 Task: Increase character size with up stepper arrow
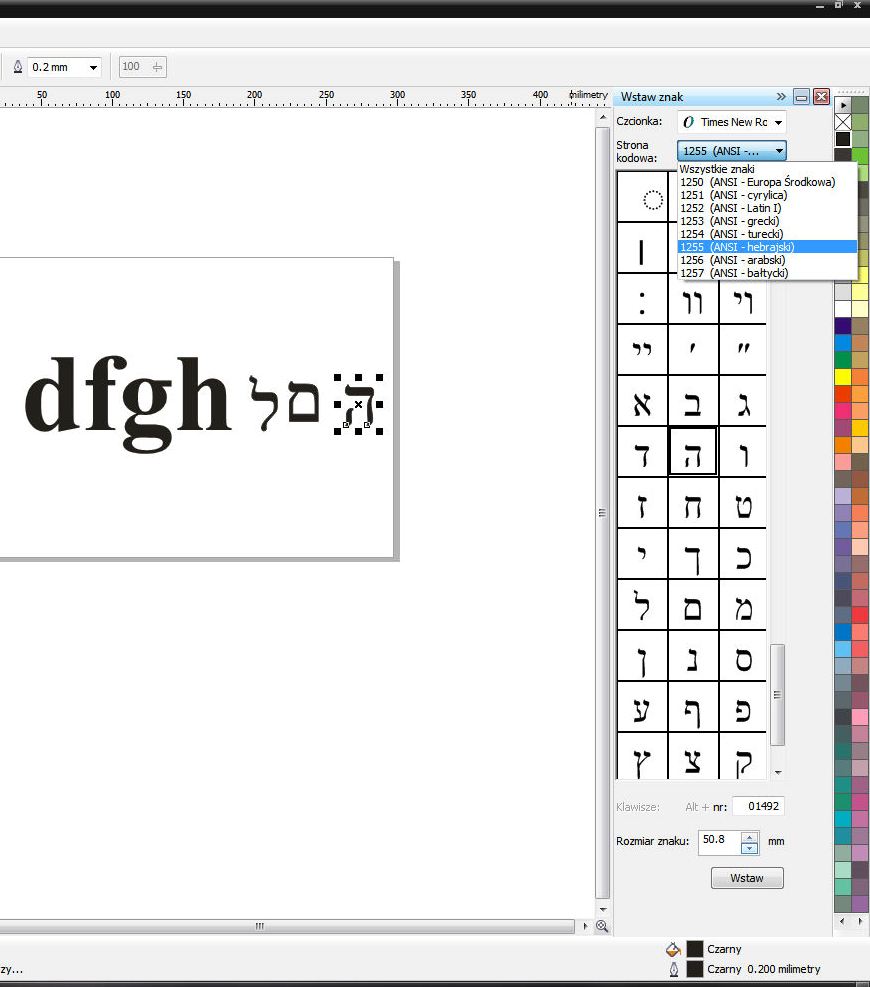(749, 836)
